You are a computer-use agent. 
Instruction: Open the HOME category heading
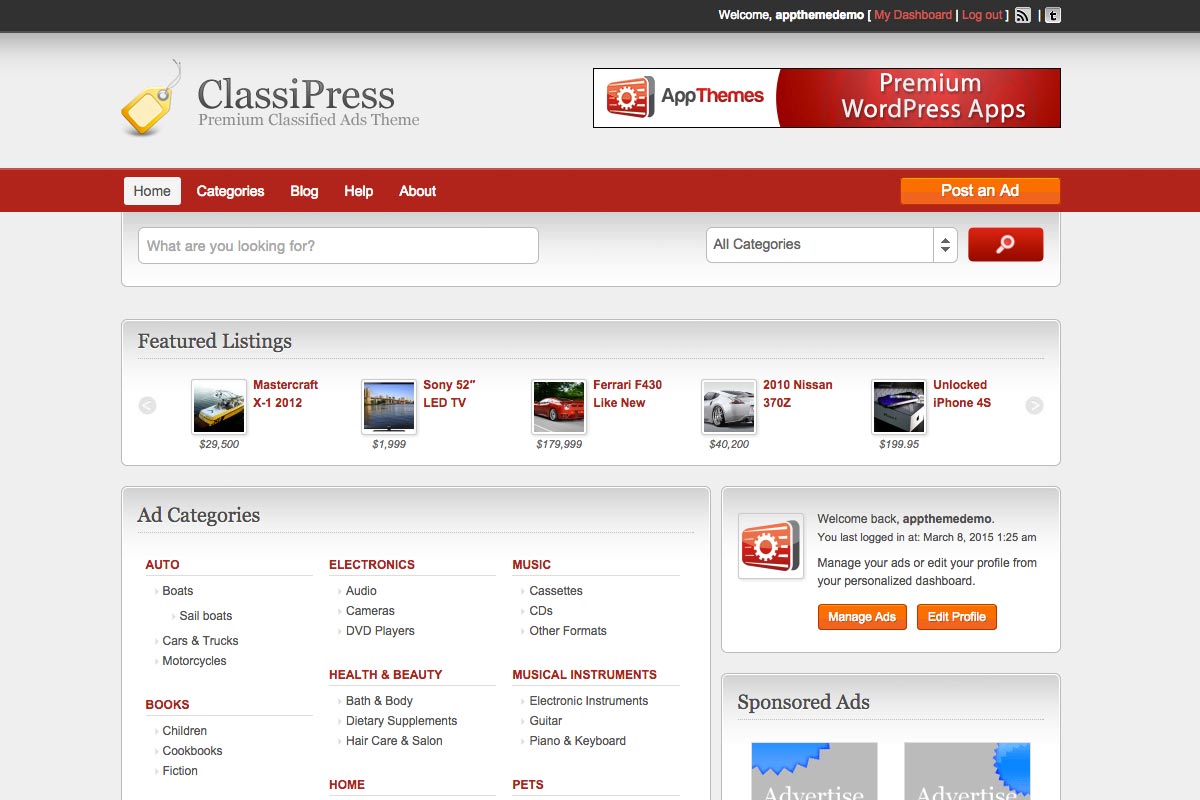pos(347,785)
